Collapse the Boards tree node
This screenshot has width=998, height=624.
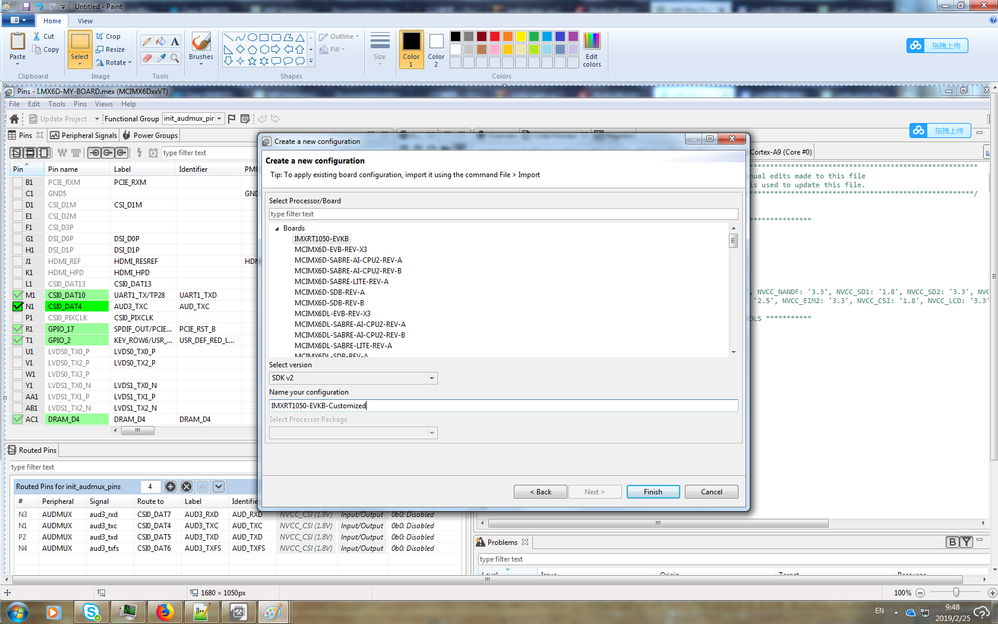[277, 229]
